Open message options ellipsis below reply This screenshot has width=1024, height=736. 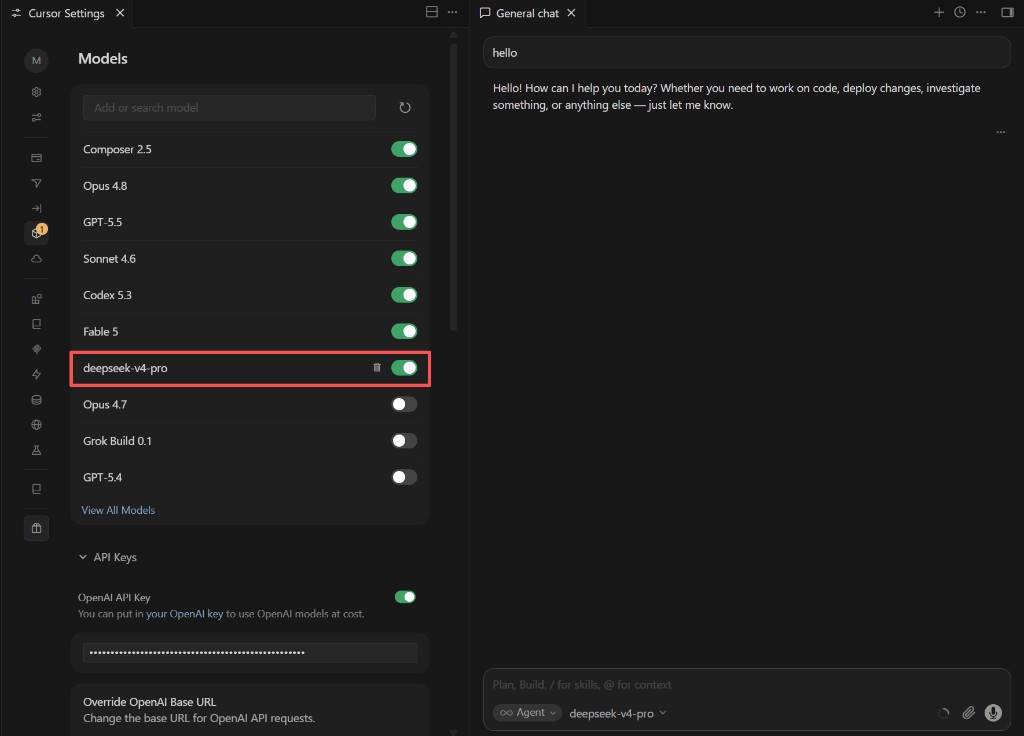point(1000,132)
